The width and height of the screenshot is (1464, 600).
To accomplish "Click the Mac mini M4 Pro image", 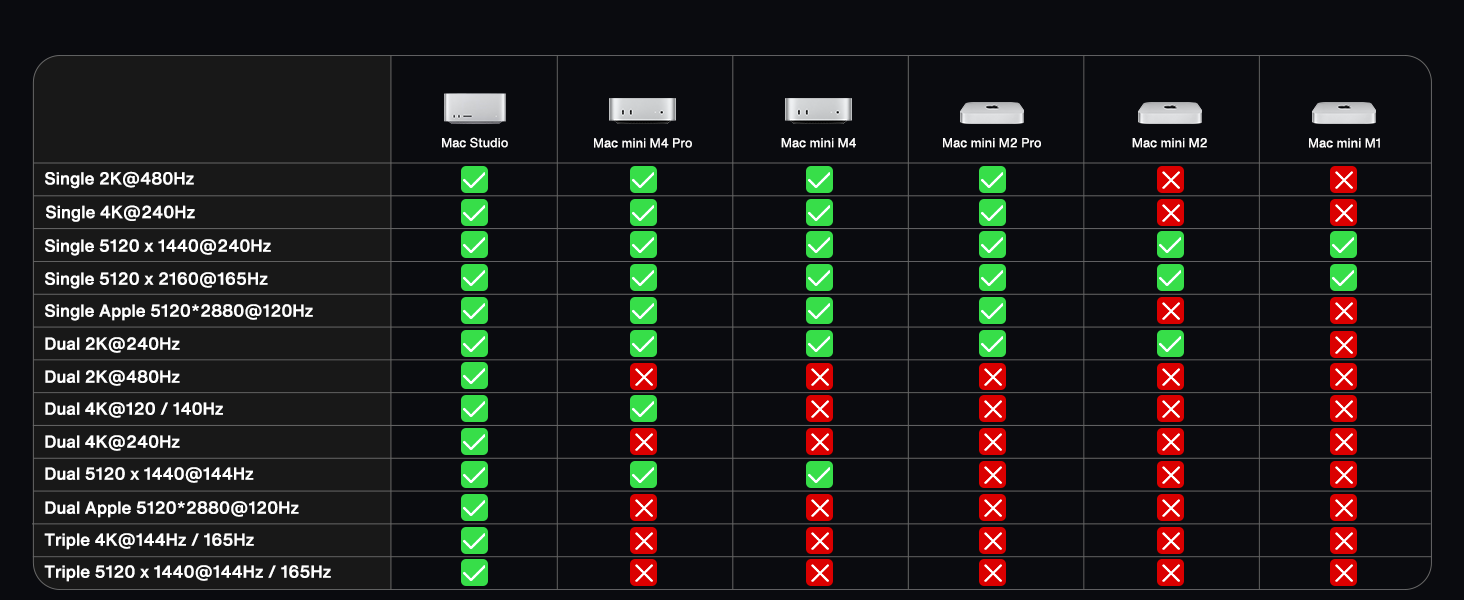I will tap(643, 110).
